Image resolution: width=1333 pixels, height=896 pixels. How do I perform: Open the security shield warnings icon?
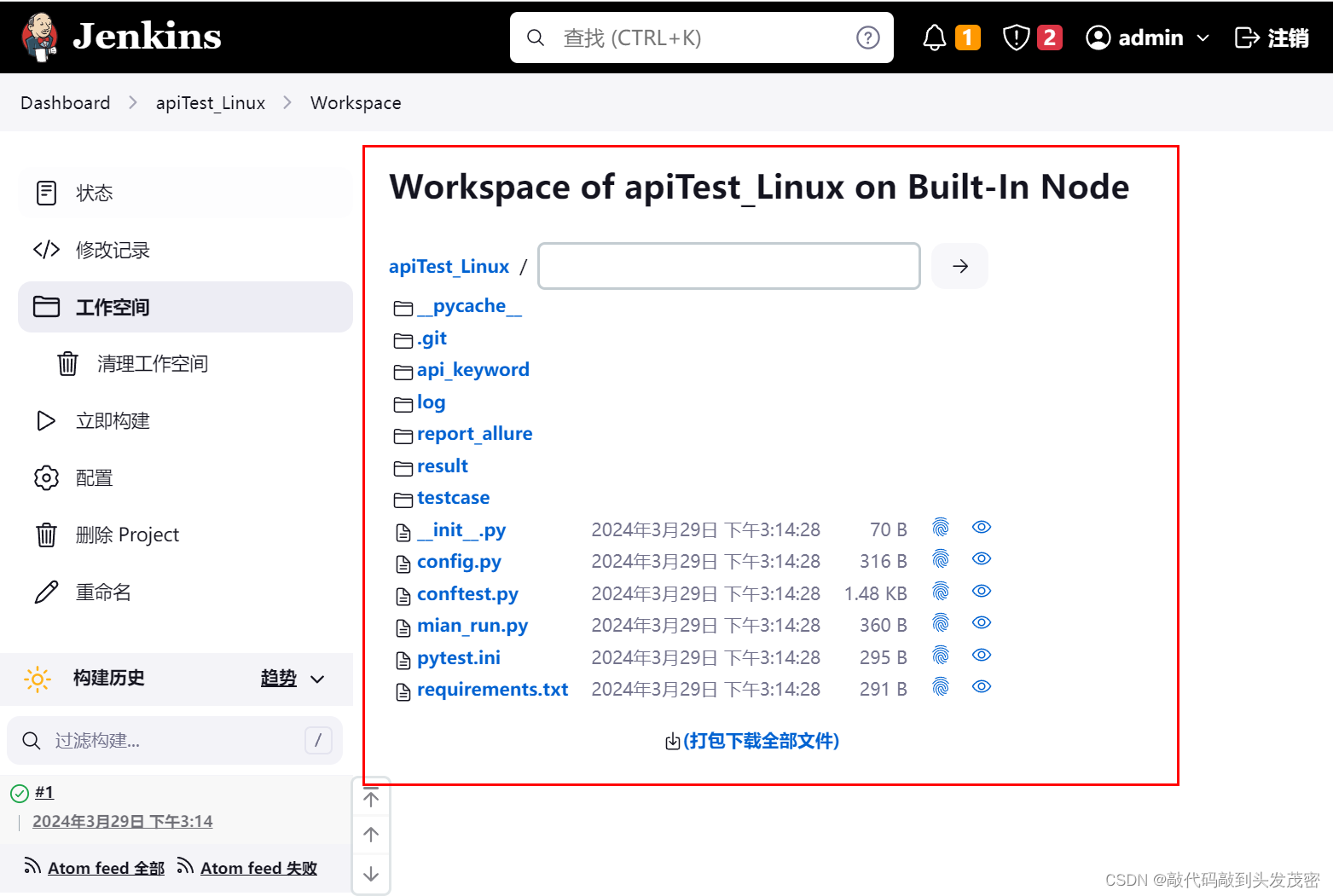click(x=1016, y=38)
